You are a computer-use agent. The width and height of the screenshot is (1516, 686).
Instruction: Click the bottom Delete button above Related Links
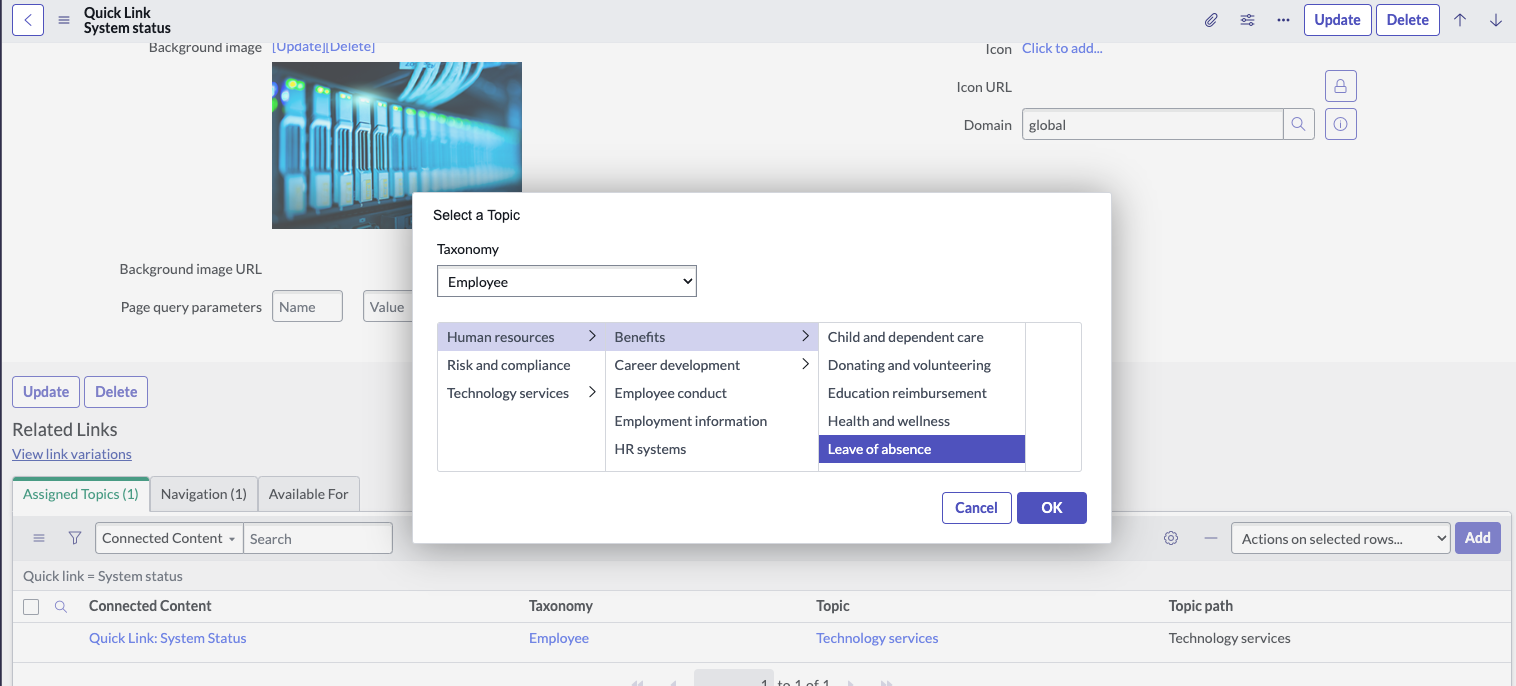pos(116,392)
